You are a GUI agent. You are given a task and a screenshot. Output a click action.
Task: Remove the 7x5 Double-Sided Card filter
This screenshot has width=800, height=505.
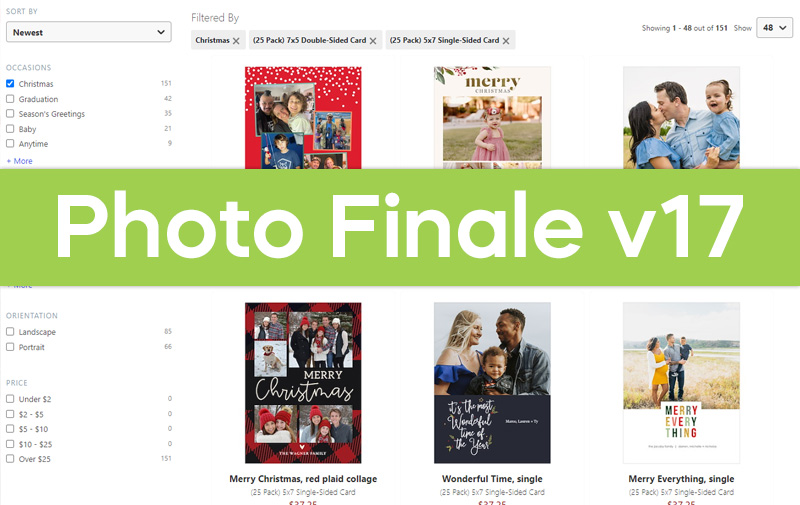click(373, 41)
